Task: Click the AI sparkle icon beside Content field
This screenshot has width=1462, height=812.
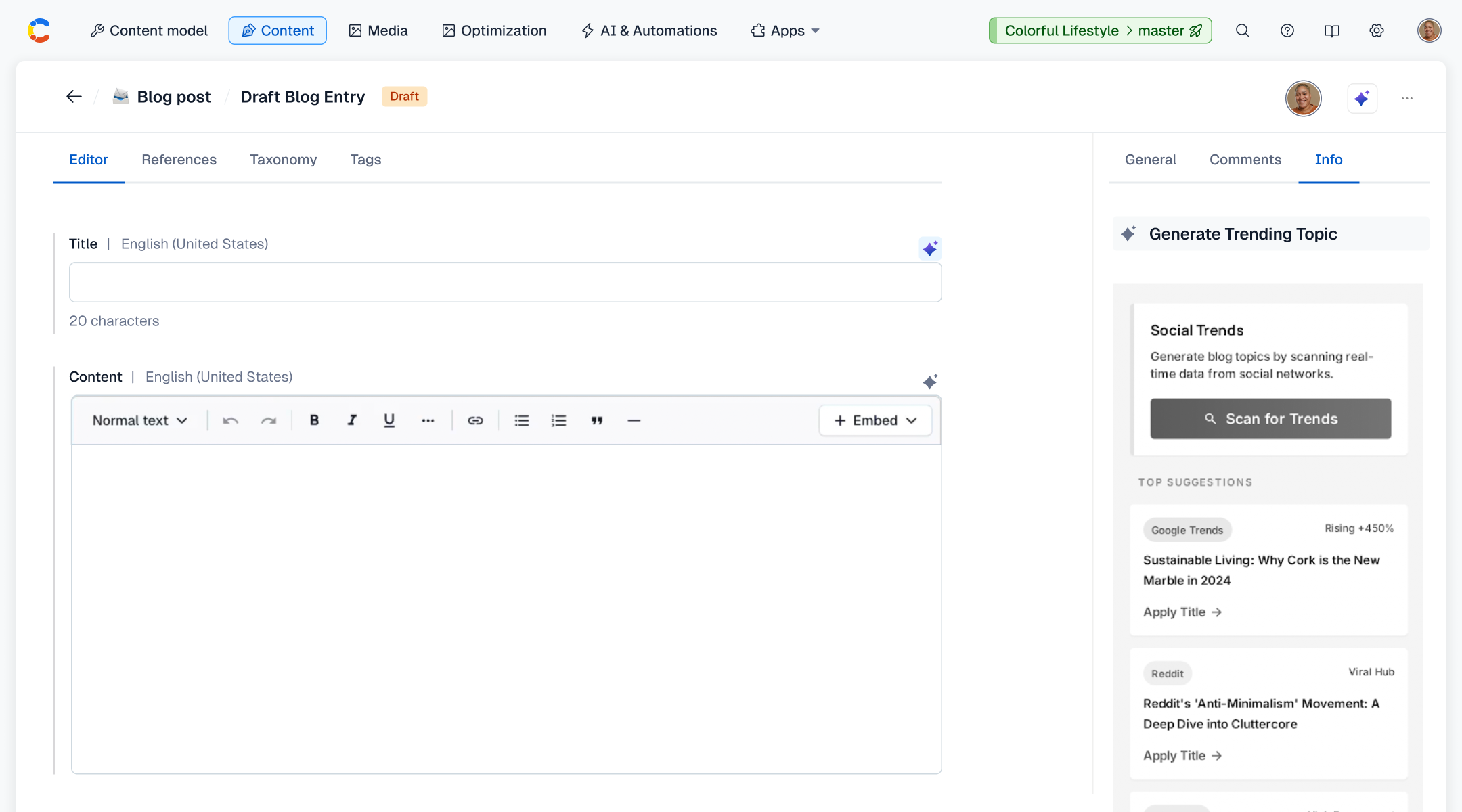Action: pos(930,382)
